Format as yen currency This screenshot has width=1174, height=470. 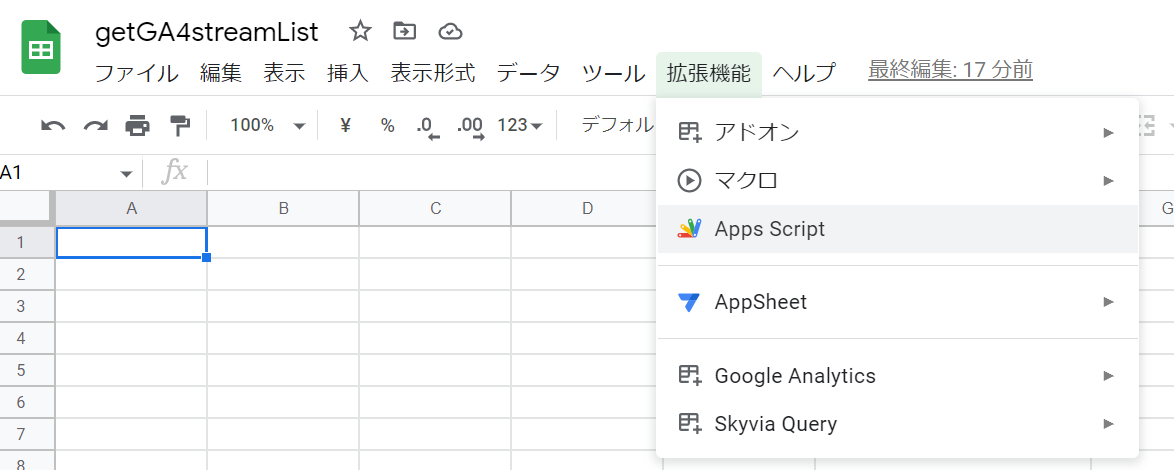point(345,126)
